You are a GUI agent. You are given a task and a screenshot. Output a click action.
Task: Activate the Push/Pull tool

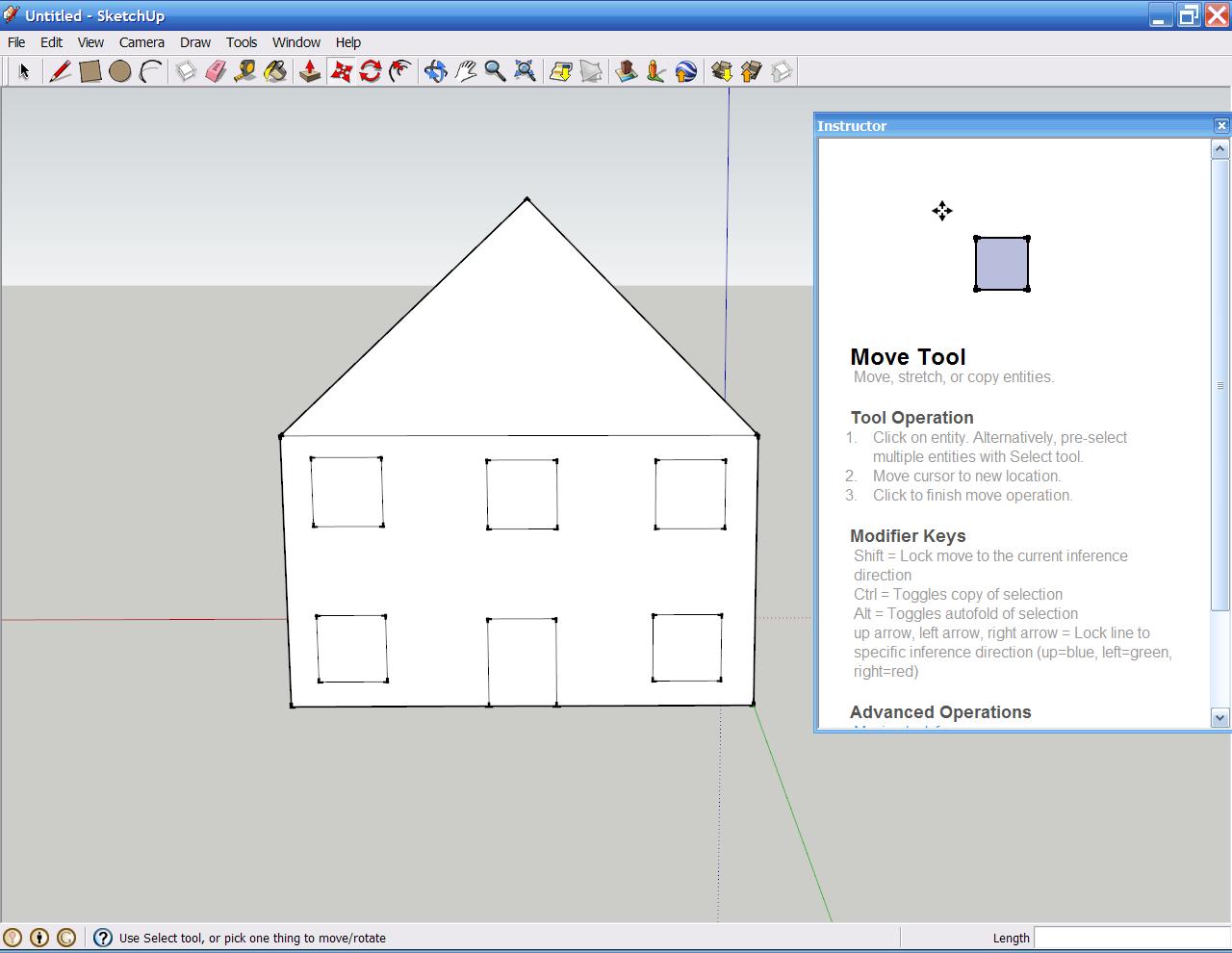click(x=310, y=70)
